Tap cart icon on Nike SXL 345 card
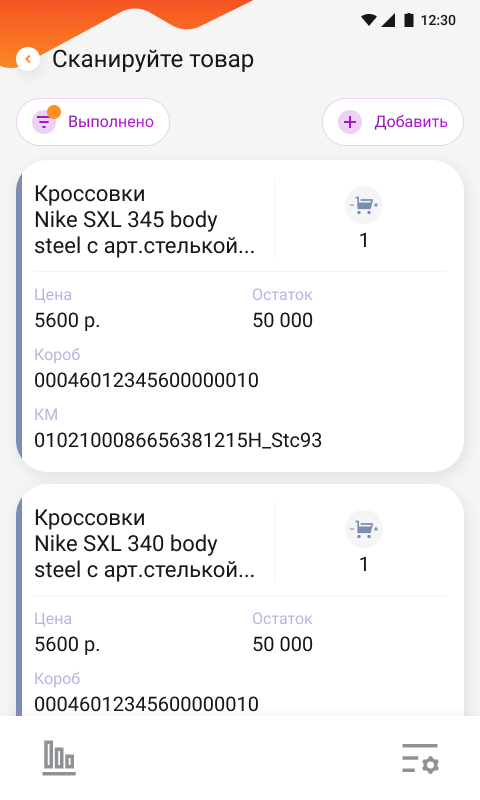Screen dimensions: 480x800 point(364,205)
